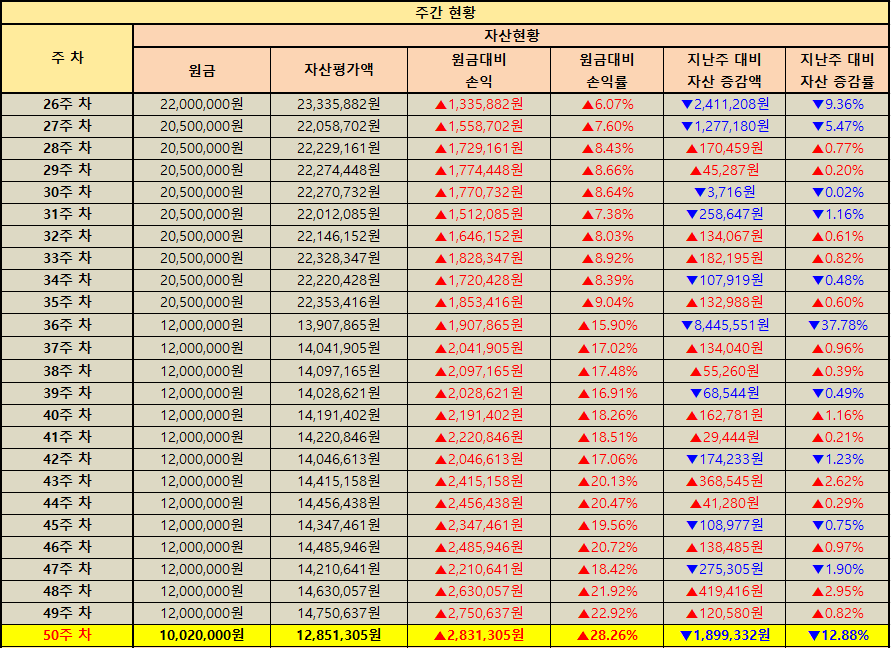The image size is (891, 648).
Task: Select the ▲2,831,305원 profit cell
Action: coord(478,635)
